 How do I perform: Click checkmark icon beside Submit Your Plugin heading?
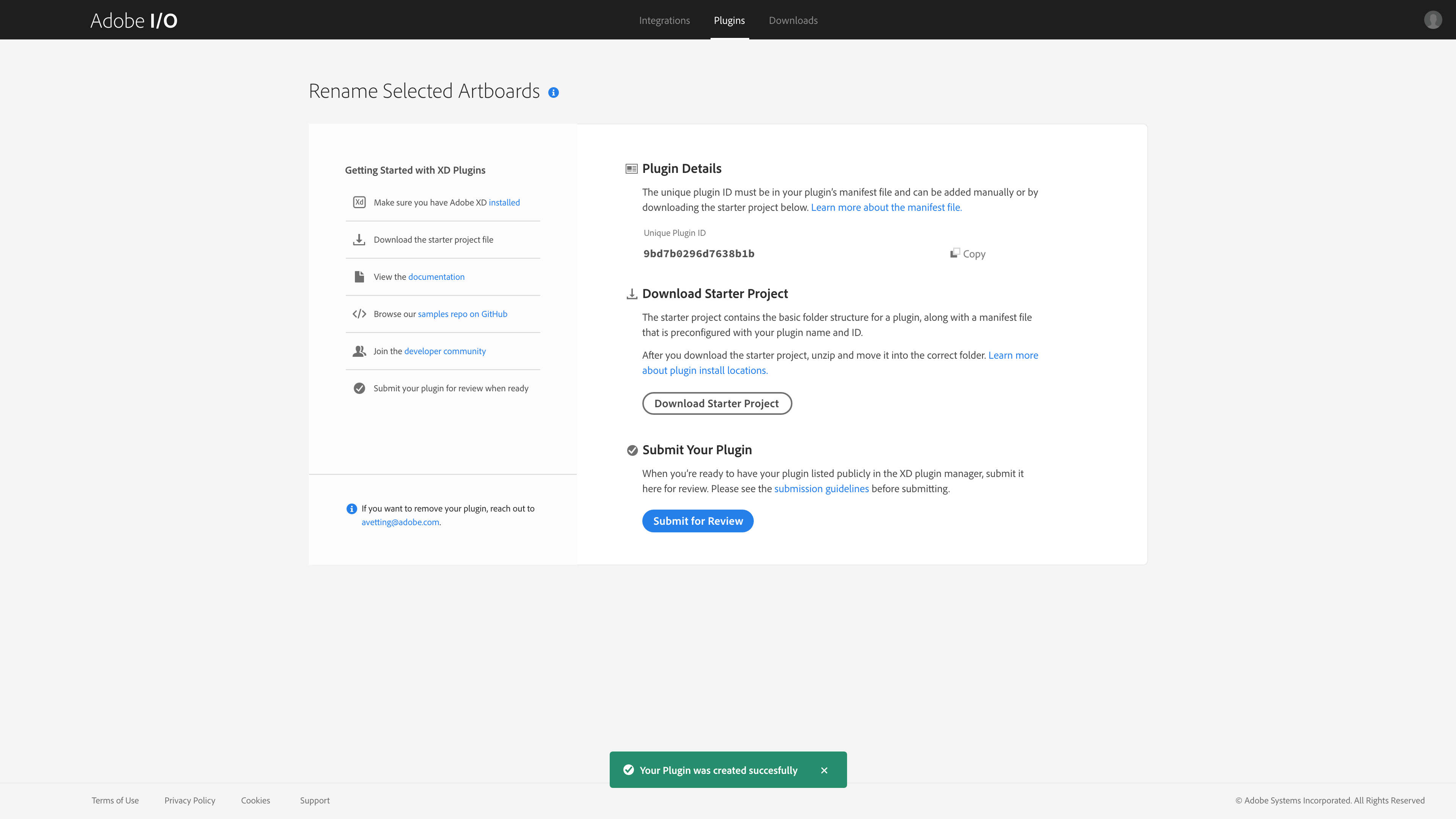click(632, 450)
